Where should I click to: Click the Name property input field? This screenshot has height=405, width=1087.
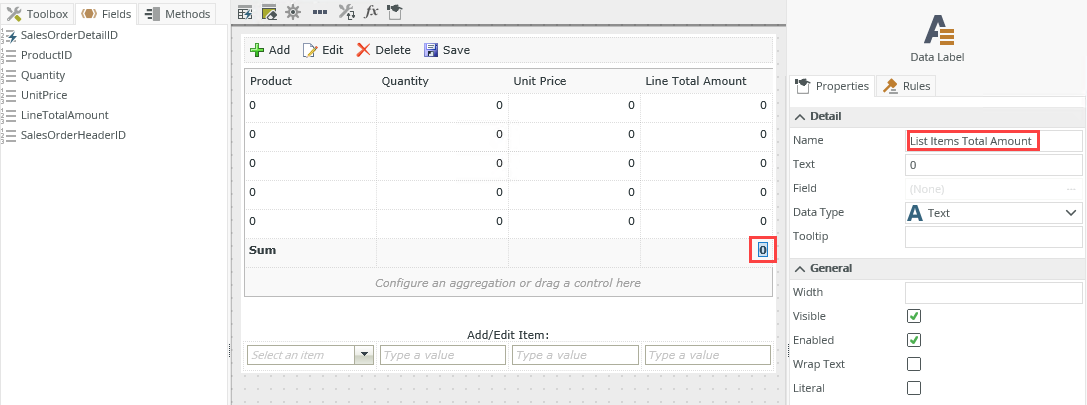pyautogui.click(x=994, y=141)
